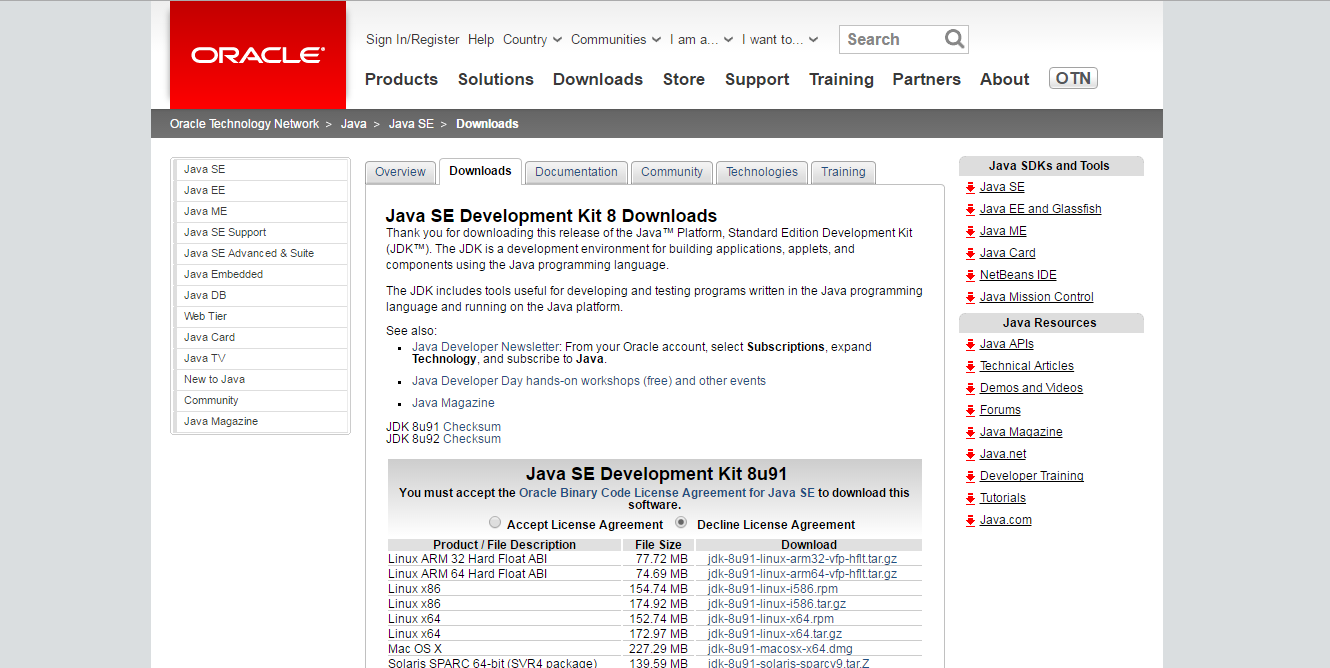Click red arrow beside Java EE and Glassfish
1330x668 pixels.
(970, 209)
